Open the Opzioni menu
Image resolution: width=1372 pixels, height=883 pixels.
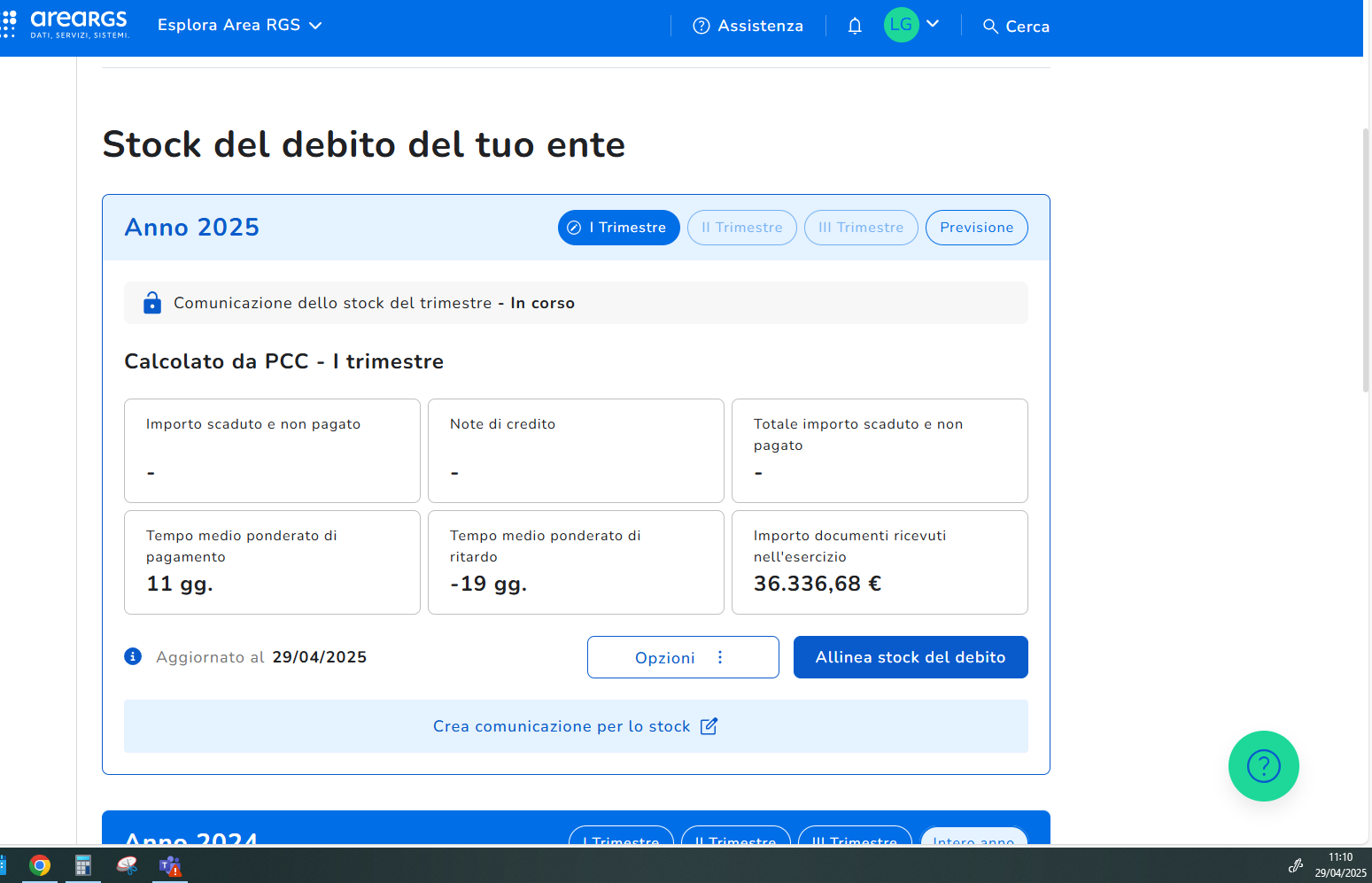[682, 657]
